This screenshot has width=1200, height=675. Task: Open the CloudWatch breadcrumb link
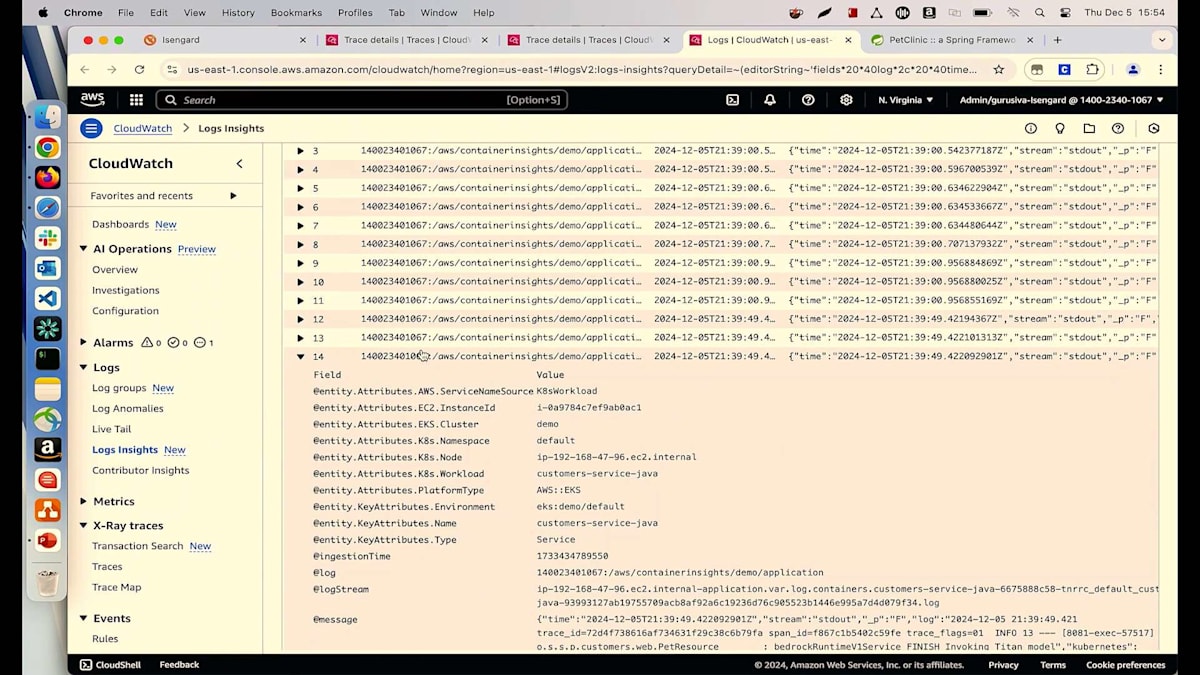click(x=143, y=128)
